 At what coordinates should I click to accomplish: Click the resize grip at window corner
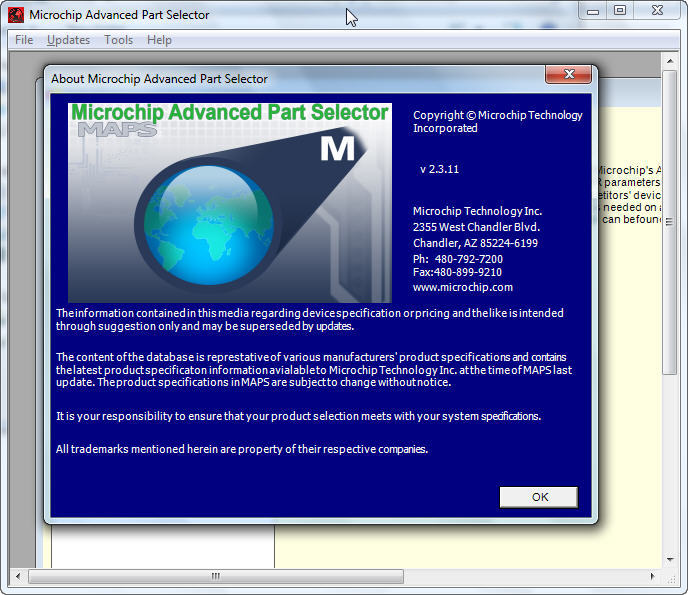(x=672, y=580)
